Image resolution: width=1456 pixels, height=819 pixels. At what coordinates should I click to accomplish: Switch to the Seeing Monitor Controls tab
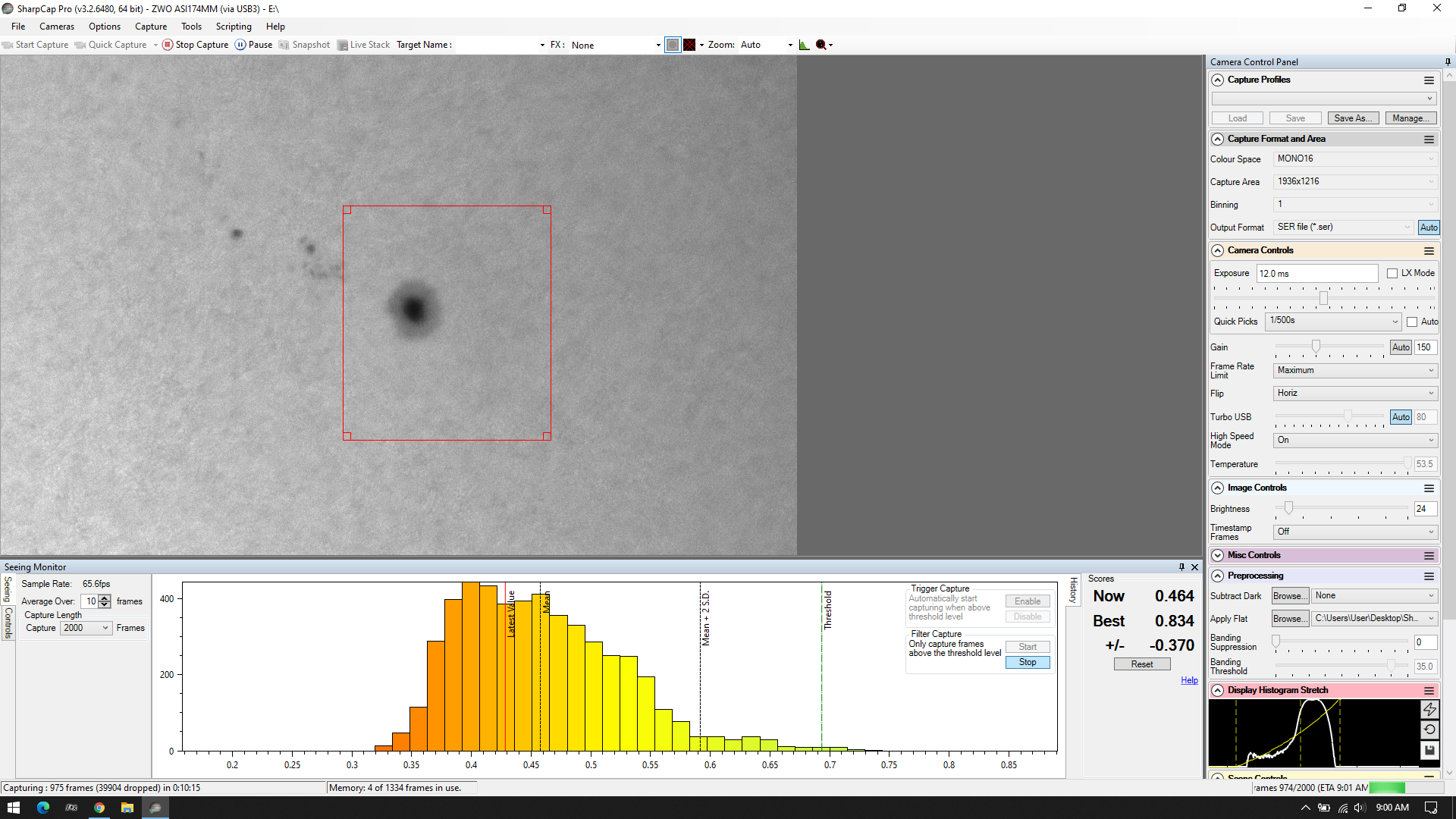click(x=8, y=623)
